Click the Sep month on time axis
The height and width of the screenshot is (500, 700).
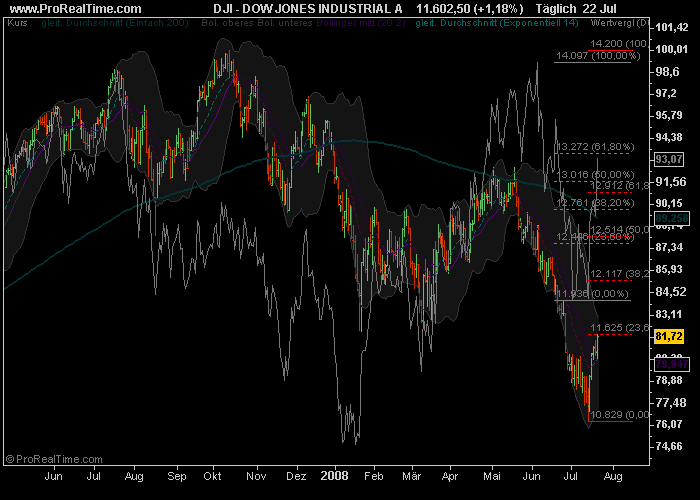(x=177, y=477)
